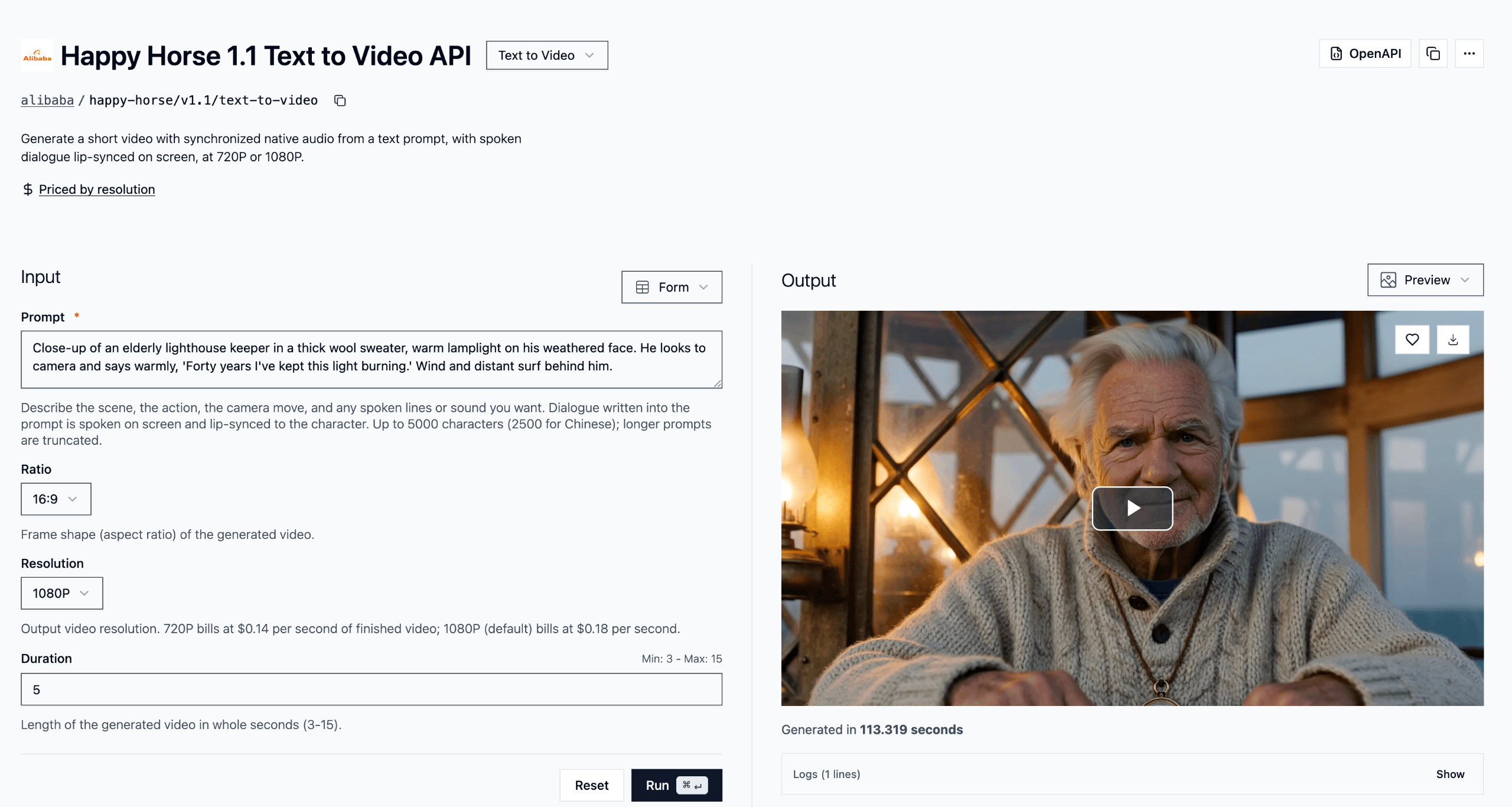Click the Duration input field
Image resolution: width=1512 pixels, height=807 pixels.
pos(372,689)
